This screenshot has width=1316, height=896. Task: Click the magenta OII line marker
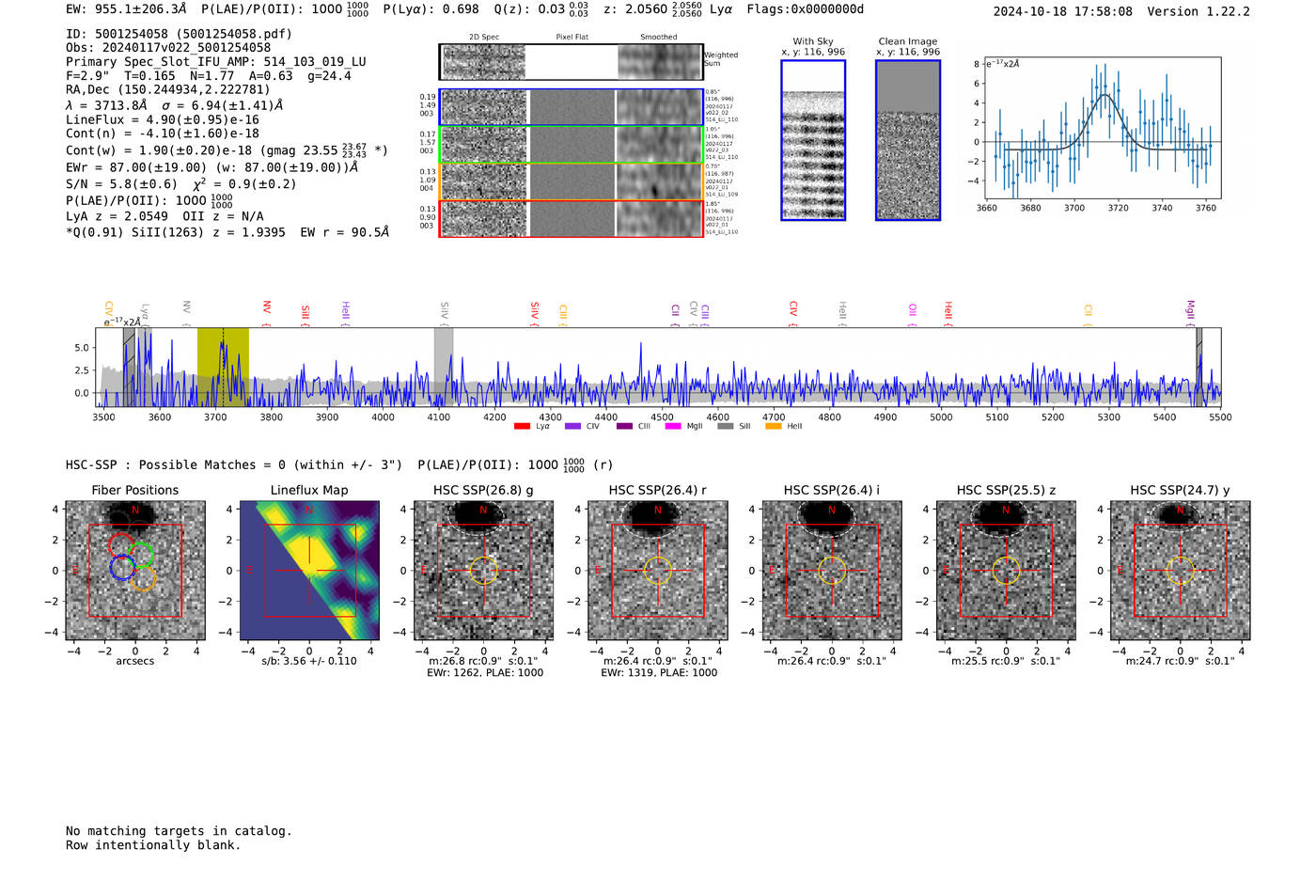(x=912, y=315)
